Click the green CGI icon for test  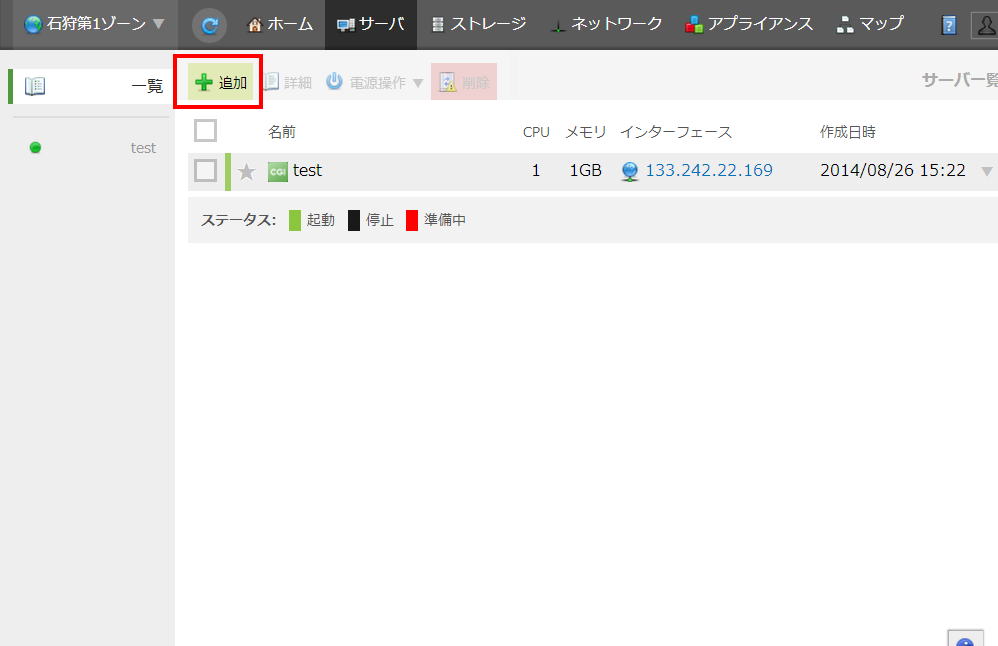pyautogui.click(x=278, y=172)
